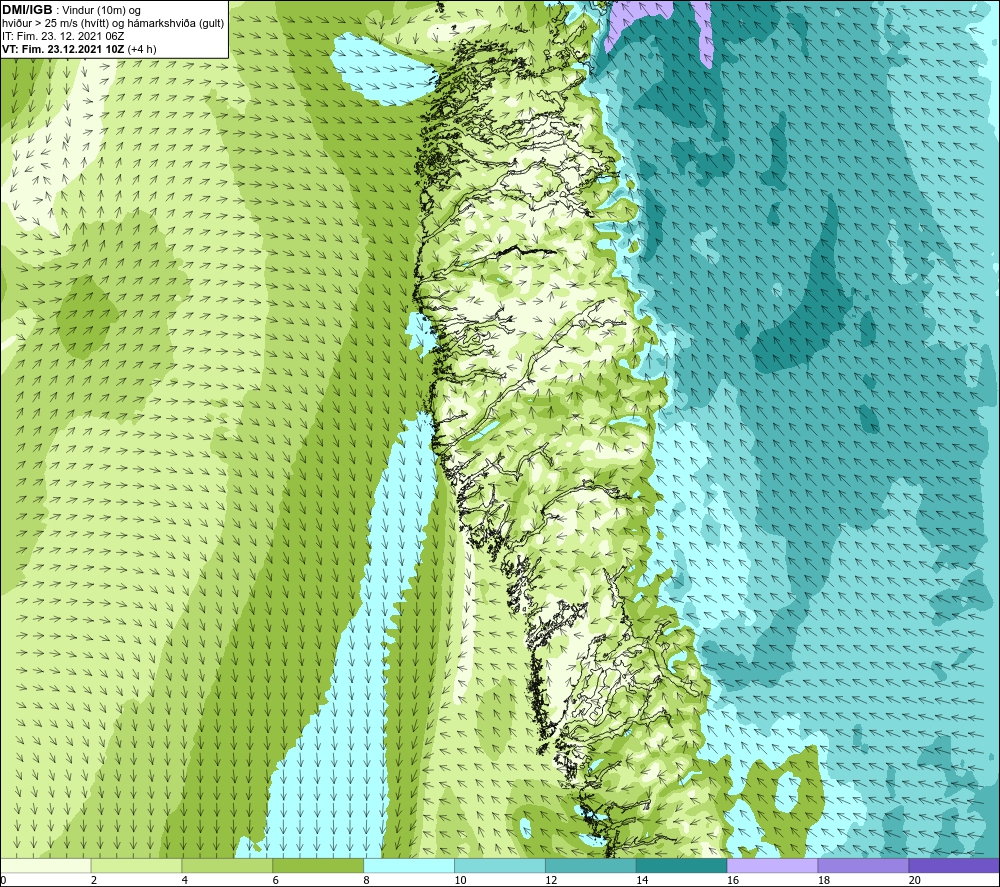The height and width of the screenshot is (887, 1000).
Task: Click the 'IT: Fim. 23. 12. 2021 06Z' line
Action: (62, 36)
